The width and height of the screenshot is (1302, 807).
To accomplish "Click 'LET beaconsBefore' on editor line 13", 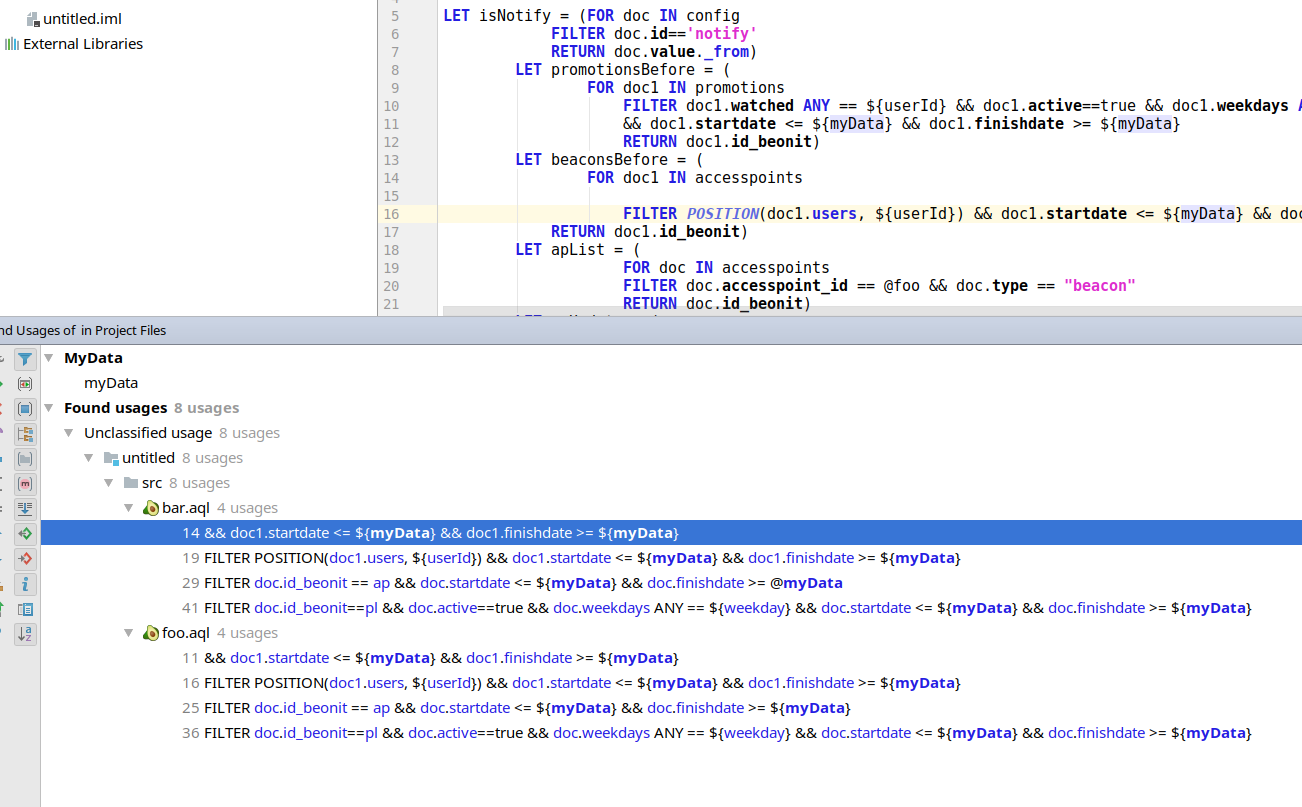I will click(596, 160).
